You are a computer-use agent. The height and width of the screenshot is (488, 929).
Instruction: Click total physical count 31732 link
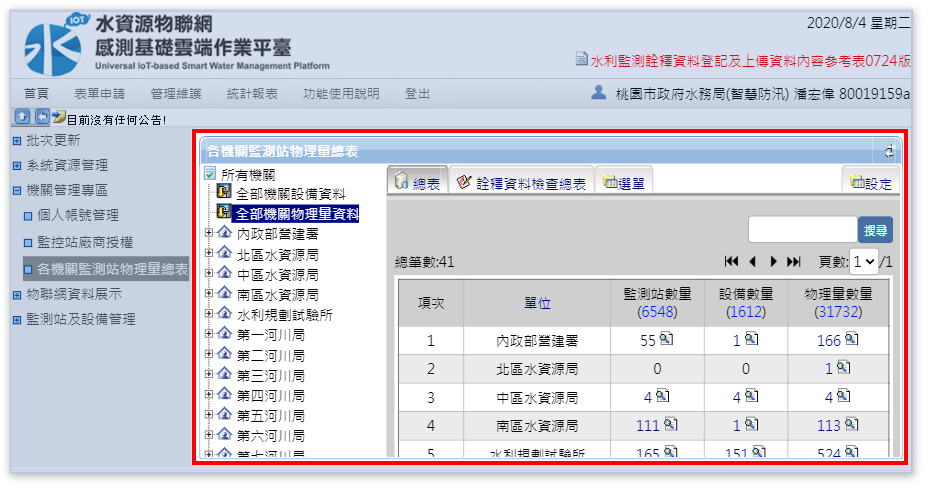pyautogui.click(x=838, y=312)
